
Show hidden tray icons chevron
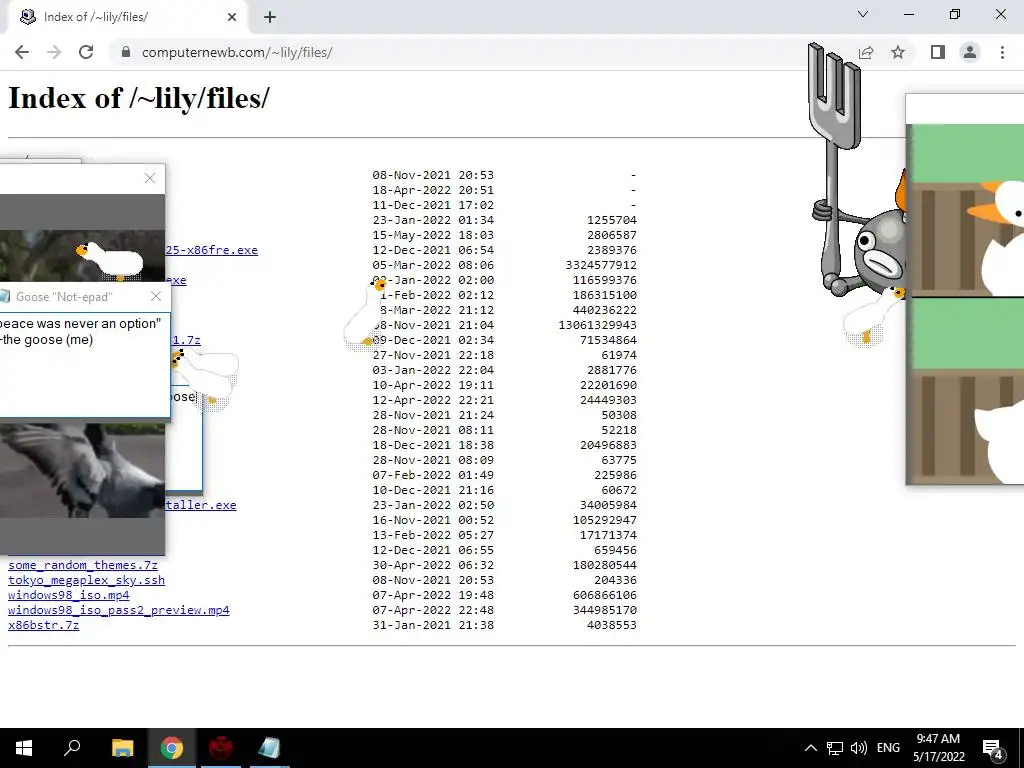[x=810, y=748]
